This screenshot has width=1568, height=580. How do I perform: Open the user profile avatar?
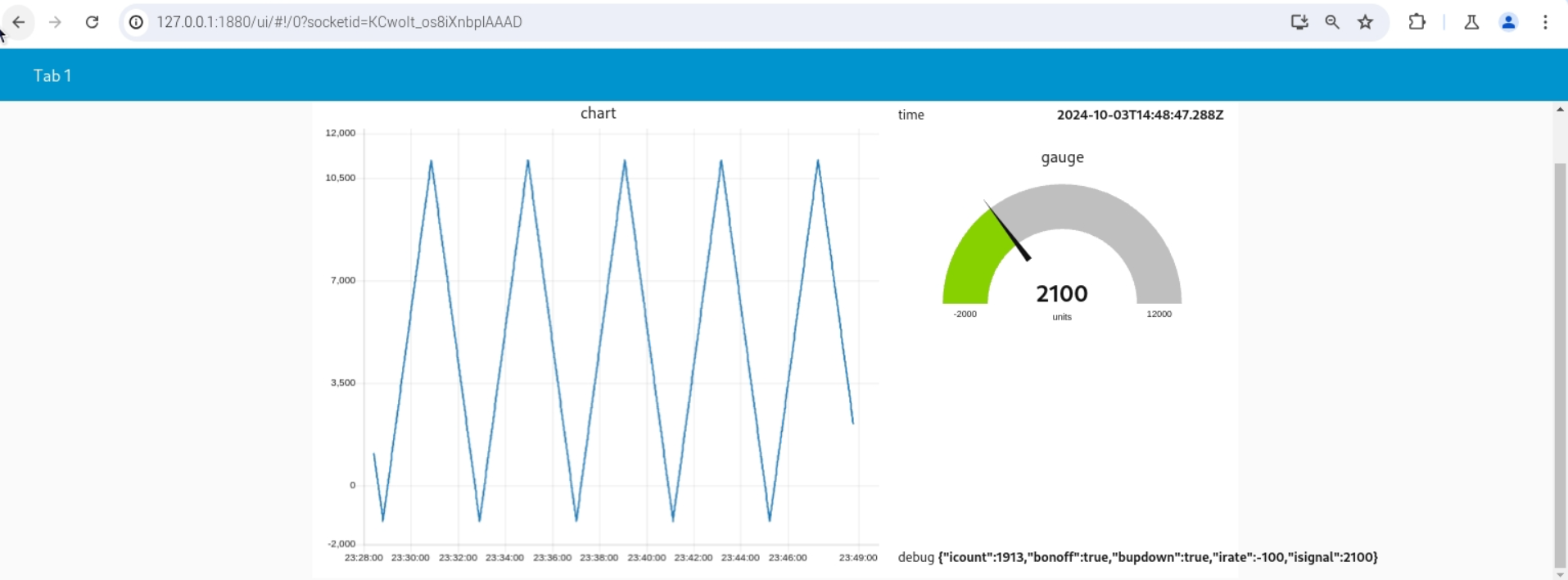click(x=1509, y=22)
